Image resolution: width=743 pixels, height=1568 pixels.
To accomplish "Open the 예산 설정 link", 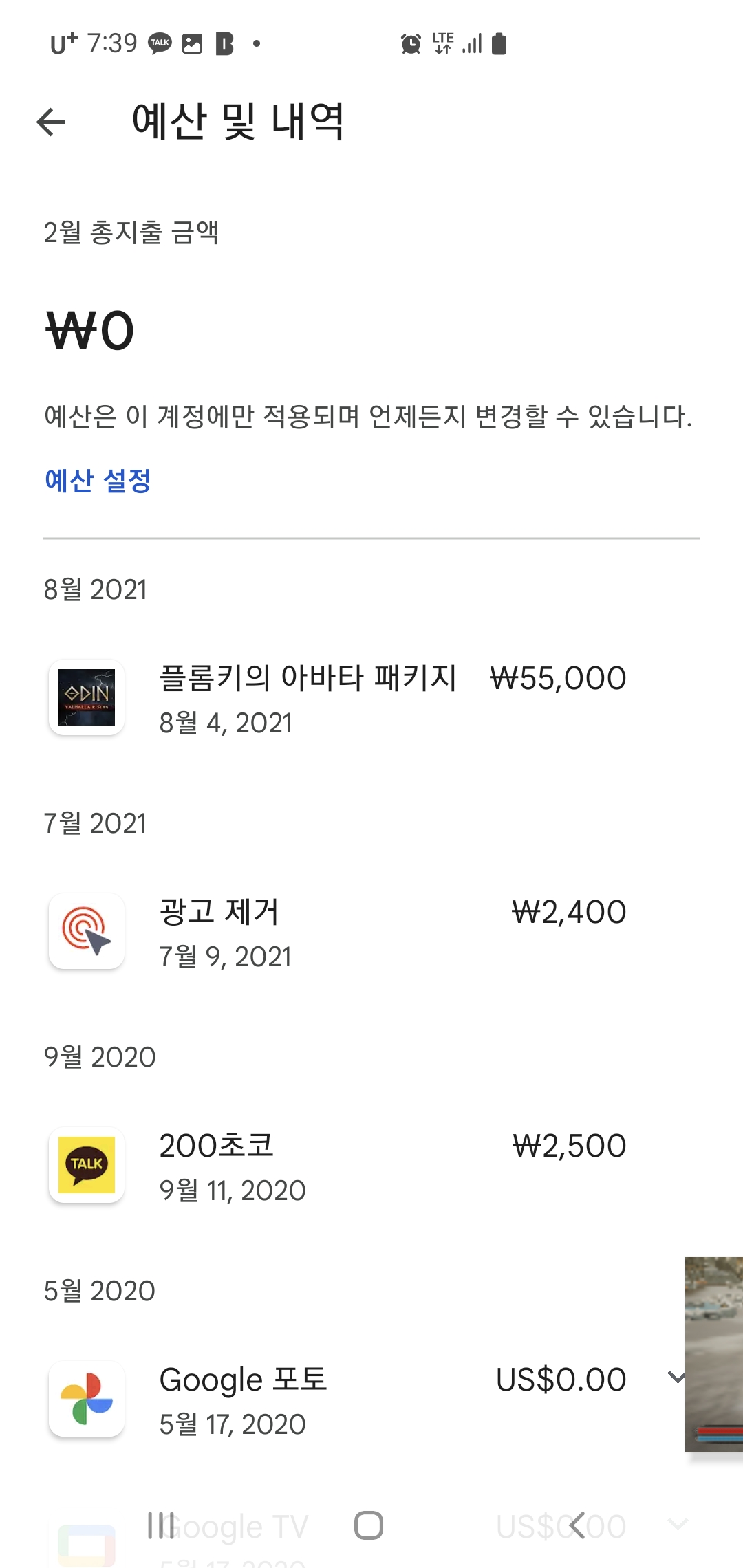I will click(98, 481).
